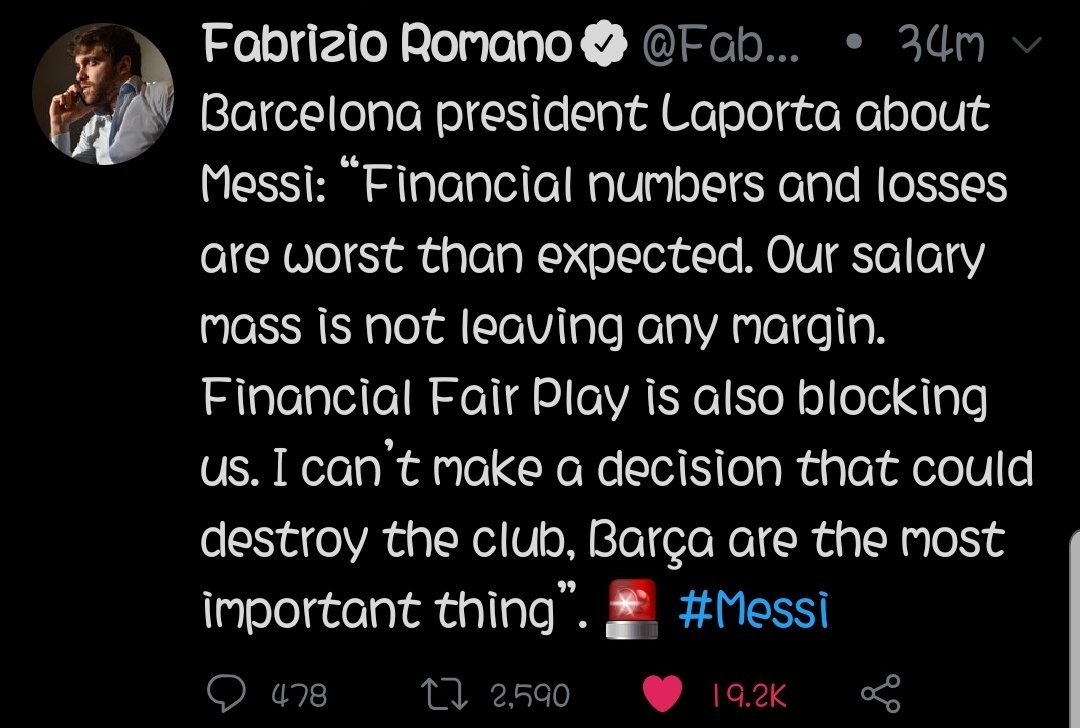Share the tweet via the share icon

[881, 693]
